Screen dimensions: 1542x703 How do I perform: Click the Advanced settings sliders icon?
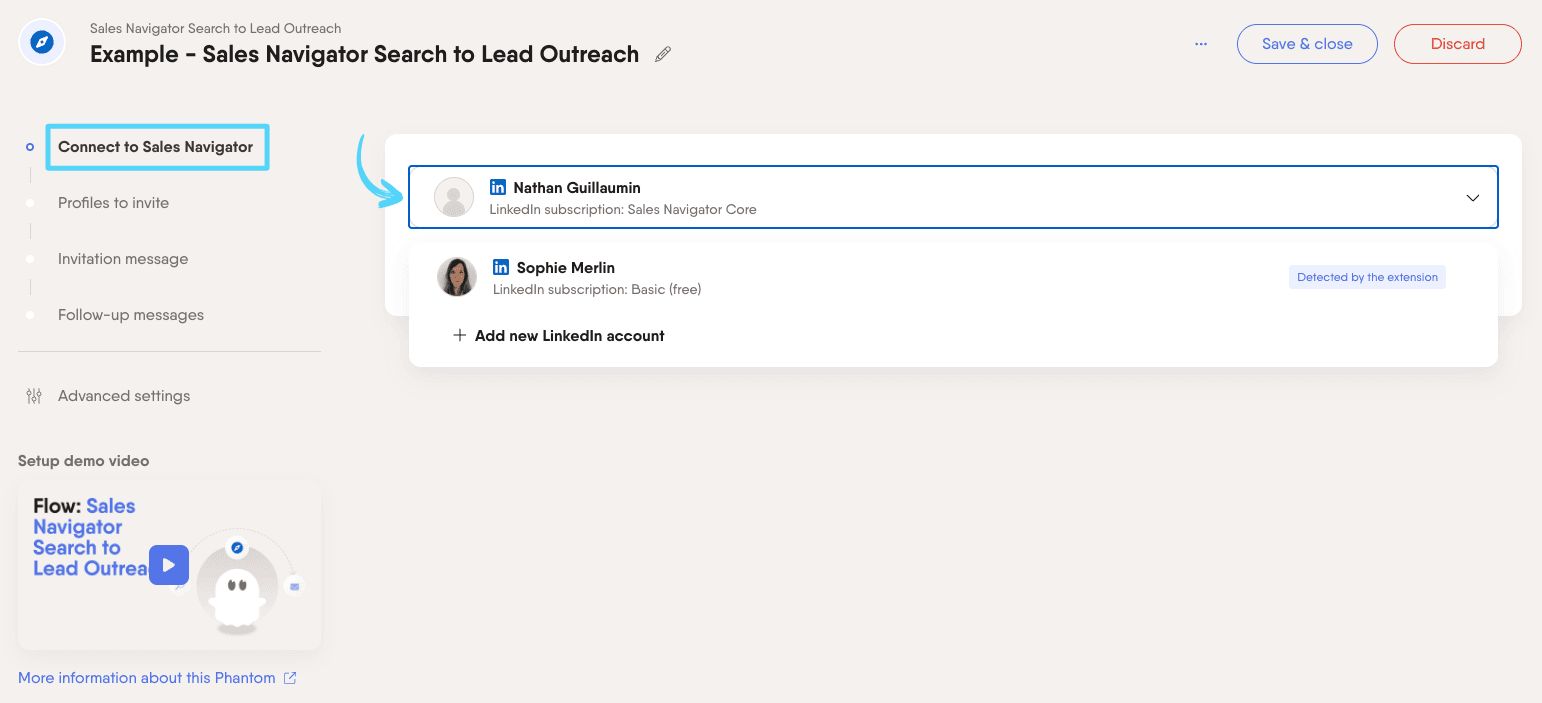click(34, 396)
